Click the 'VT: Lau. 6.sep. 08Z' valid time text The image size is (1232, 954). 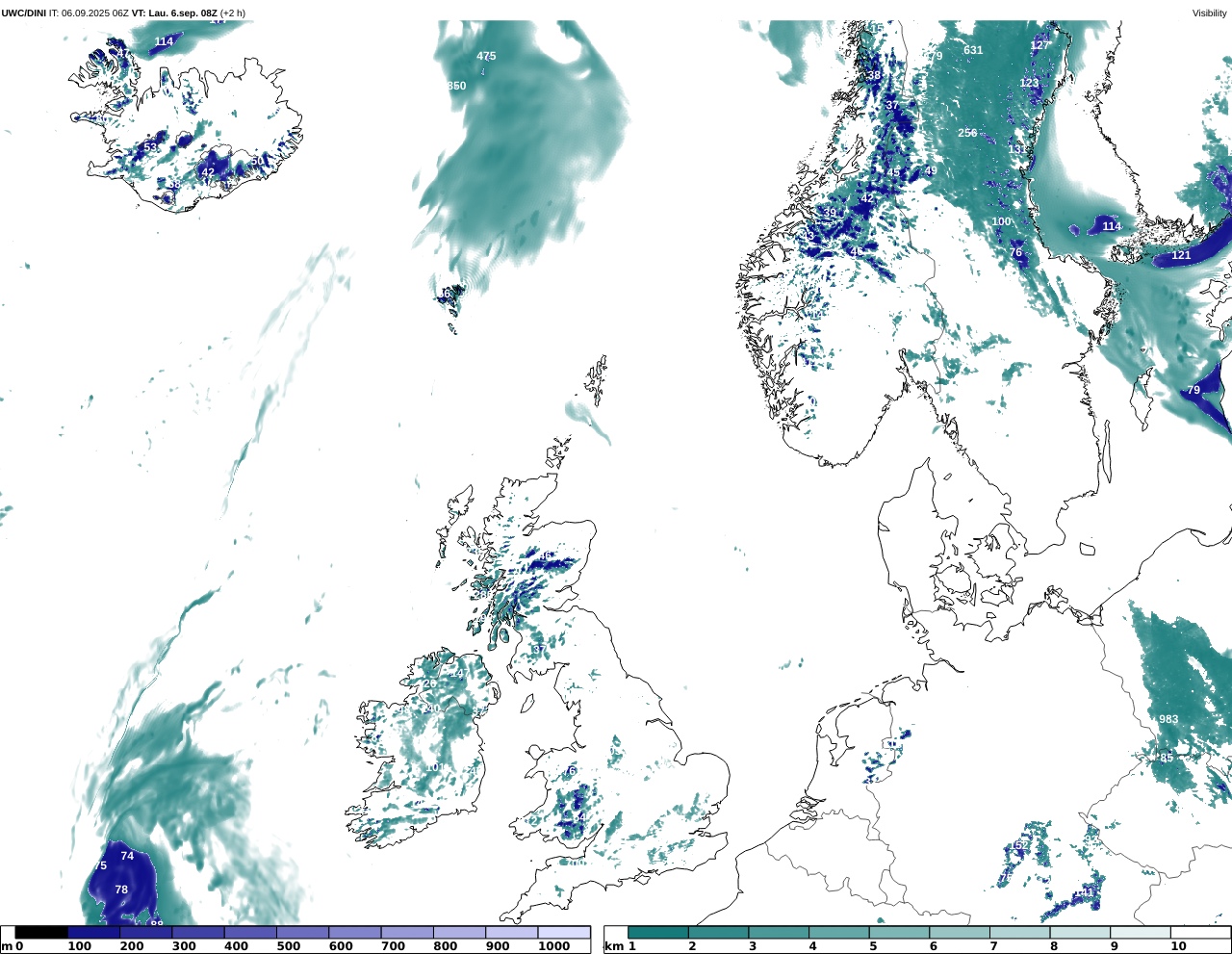[x=173, y=13]
